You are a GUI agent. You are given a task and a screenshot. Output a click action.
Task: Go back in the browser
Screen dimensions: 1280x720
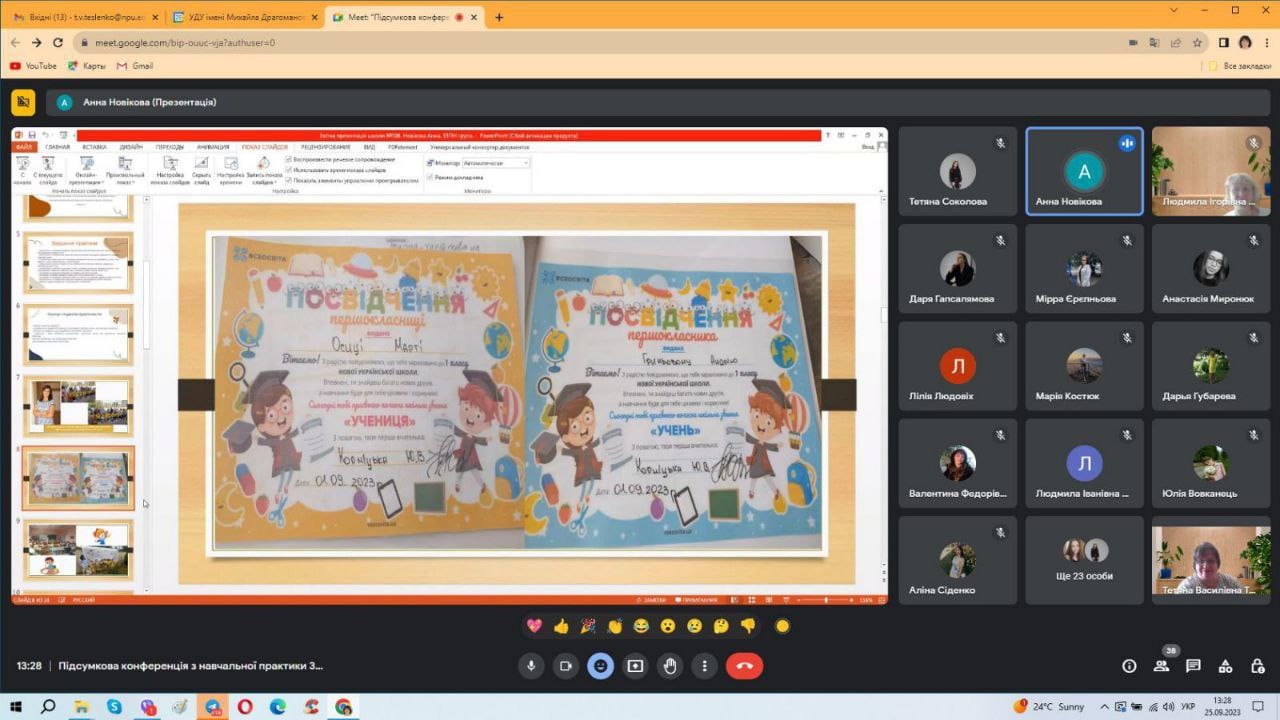[x=15, y=43]
